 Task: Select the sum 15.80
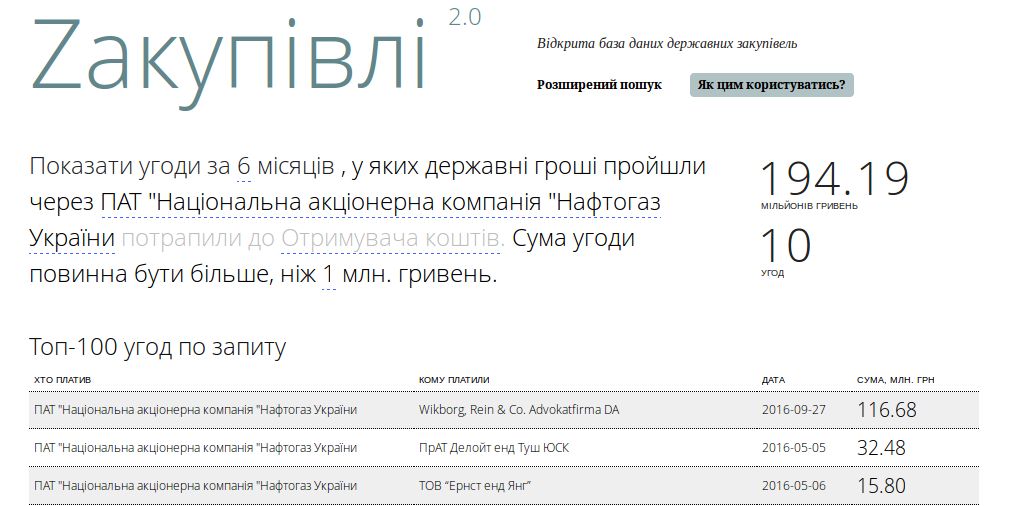881,486
